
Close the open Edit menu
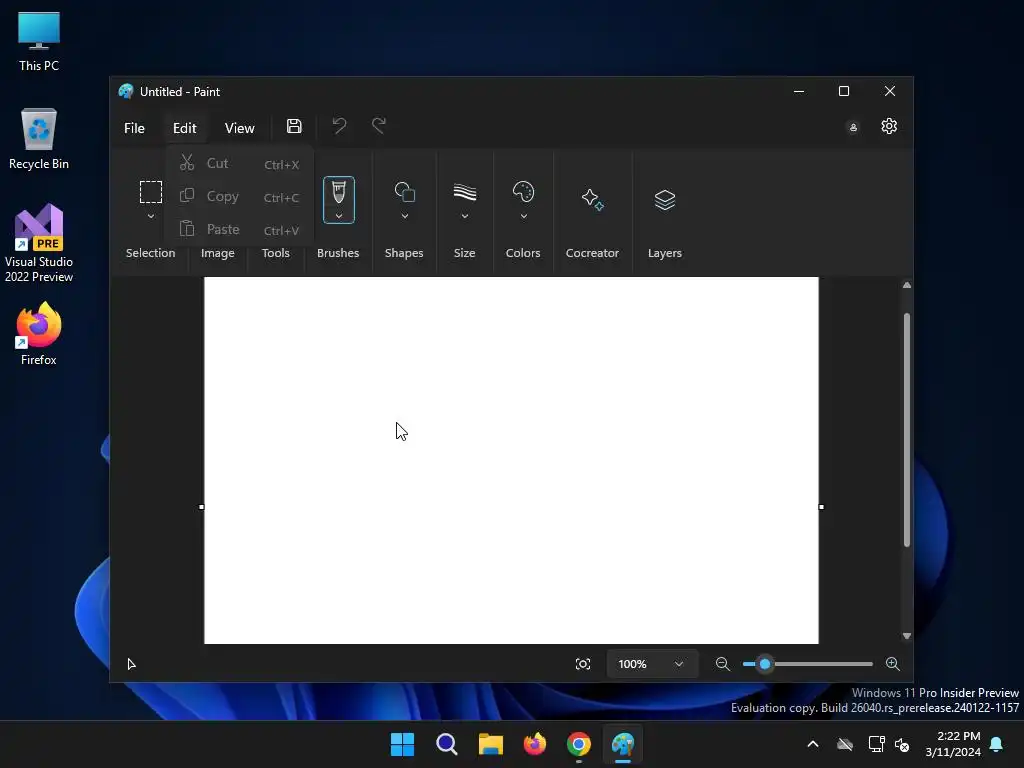point(185,128)
